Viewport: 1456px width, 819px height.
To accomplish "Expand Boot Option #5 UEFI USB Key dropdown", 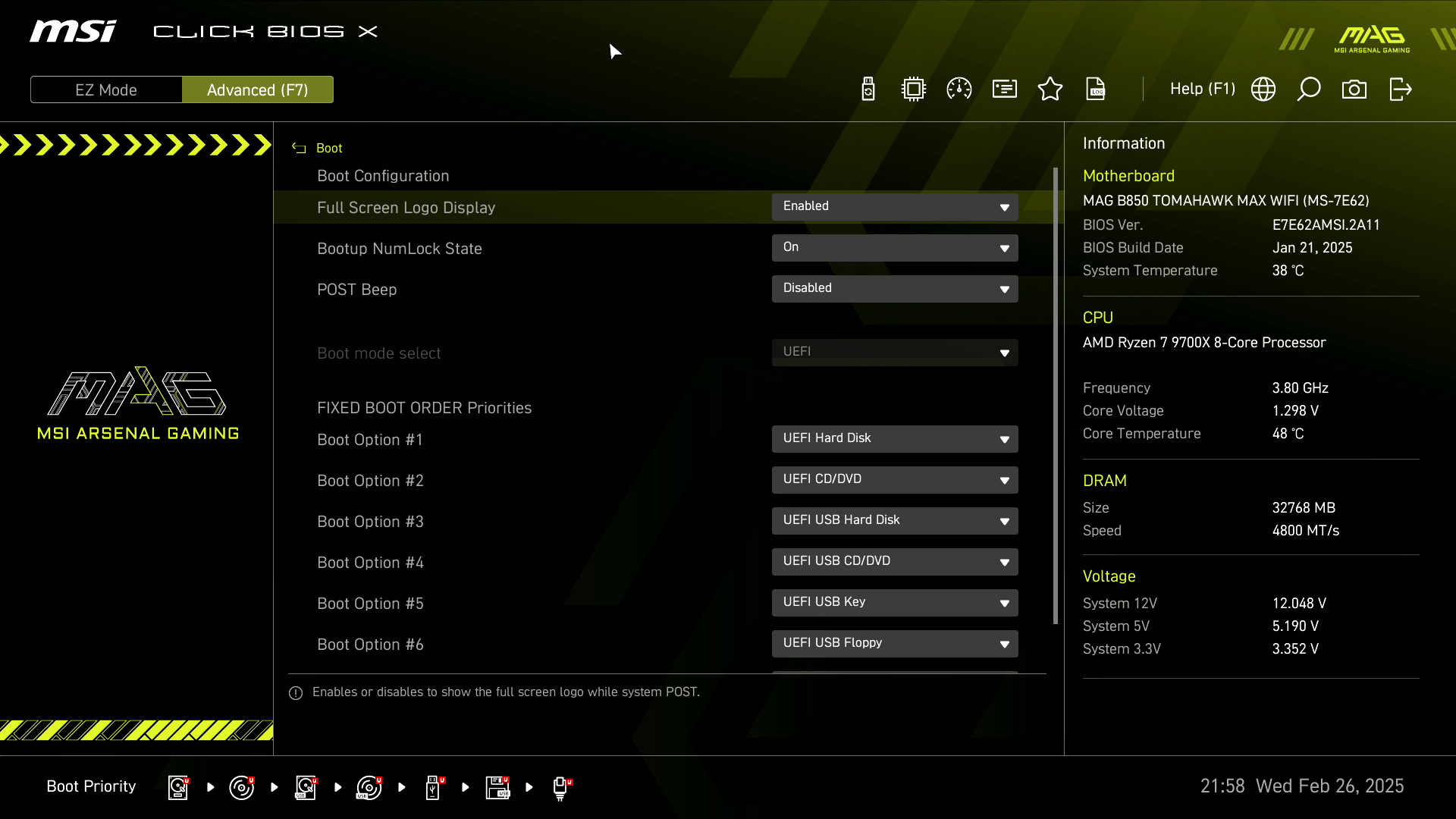I will (895, 603).
